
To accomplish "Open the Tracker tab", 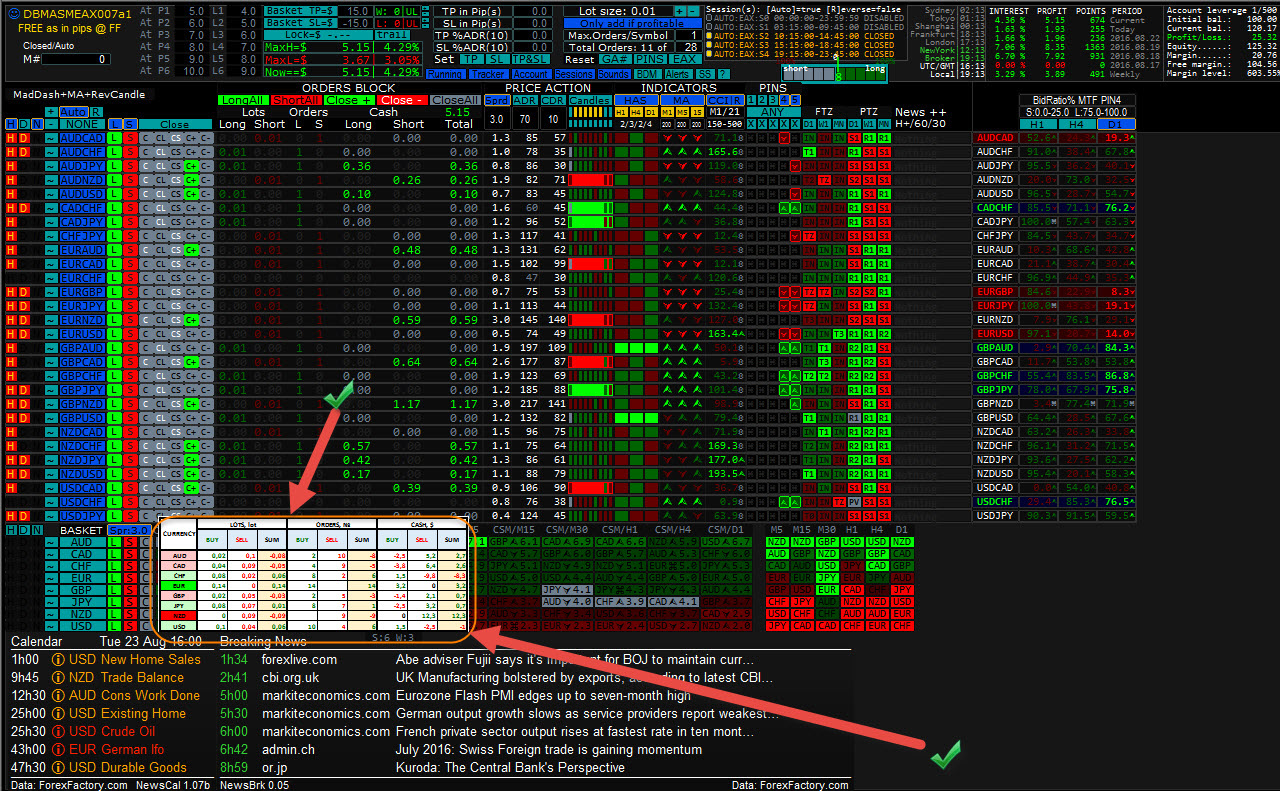I will [x=488, y=74].
